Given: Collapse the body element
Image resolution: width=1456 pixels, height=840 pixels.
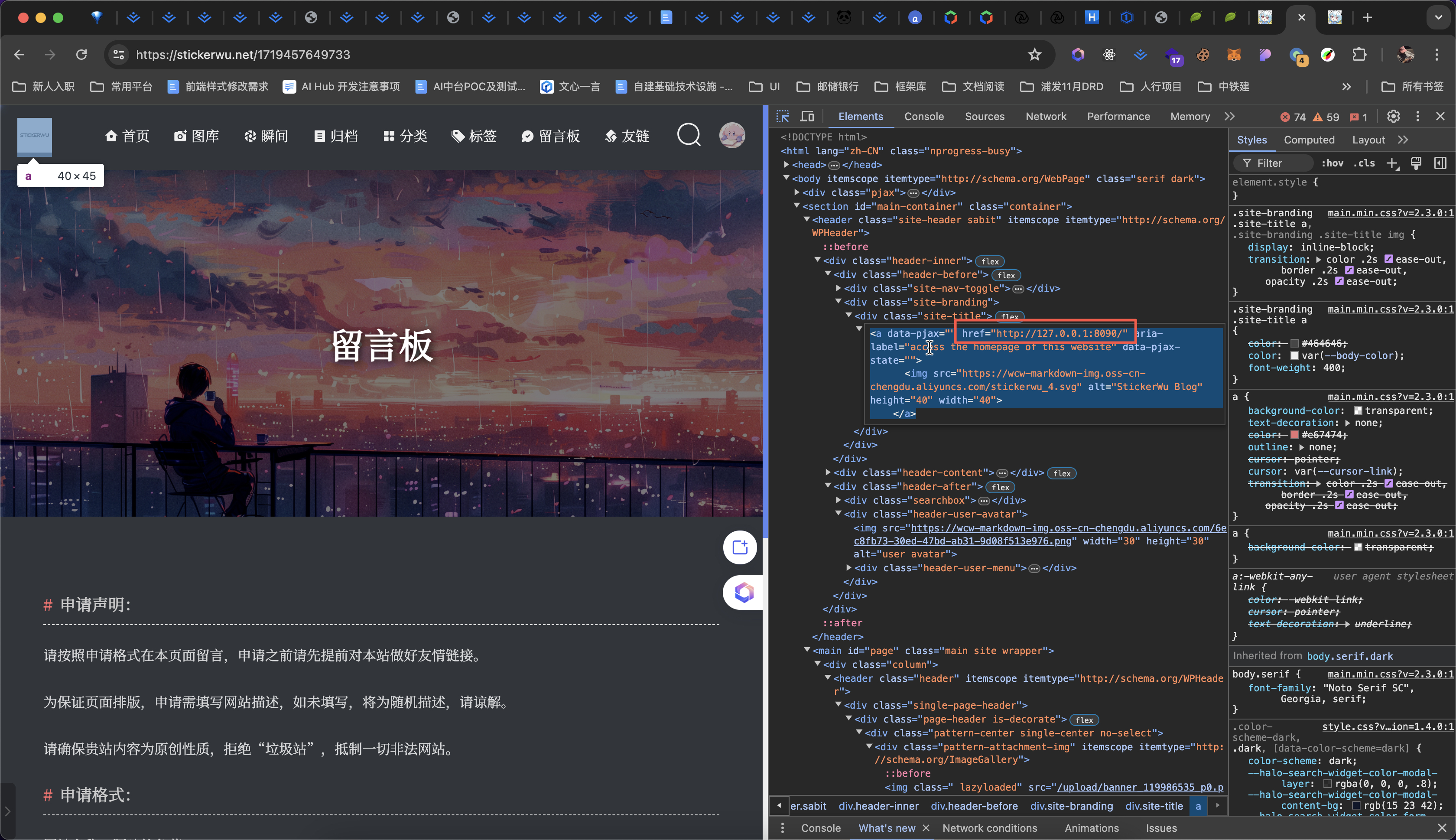Looking at the screenshot, I should point(786,178).
